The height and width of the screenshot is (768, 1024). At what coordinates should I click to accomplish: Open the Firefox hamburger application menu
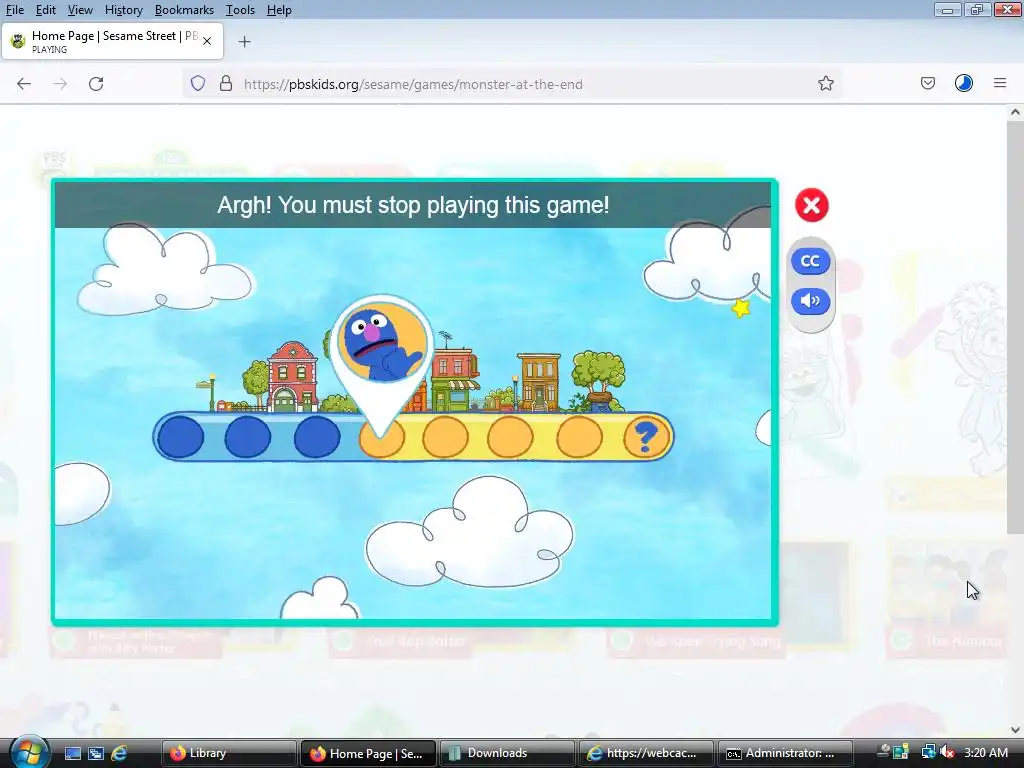1000,83
